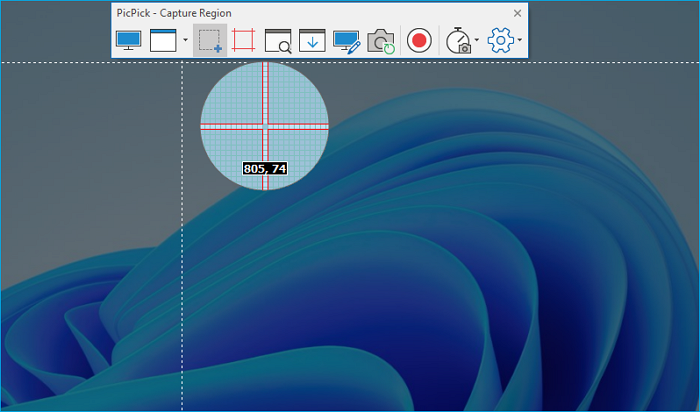
Task: Select the Full Screen capture icon
Action: click(x=129, y=40)
